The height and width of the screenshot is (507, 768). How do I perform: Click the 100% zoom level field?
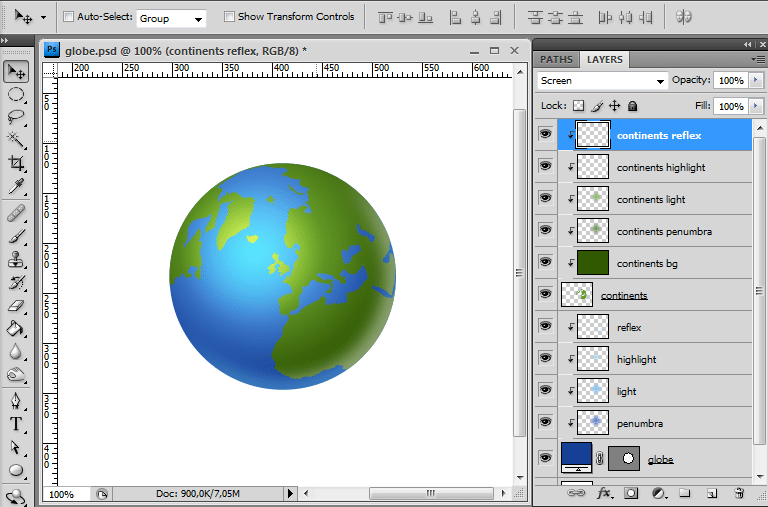coord(61,494)
